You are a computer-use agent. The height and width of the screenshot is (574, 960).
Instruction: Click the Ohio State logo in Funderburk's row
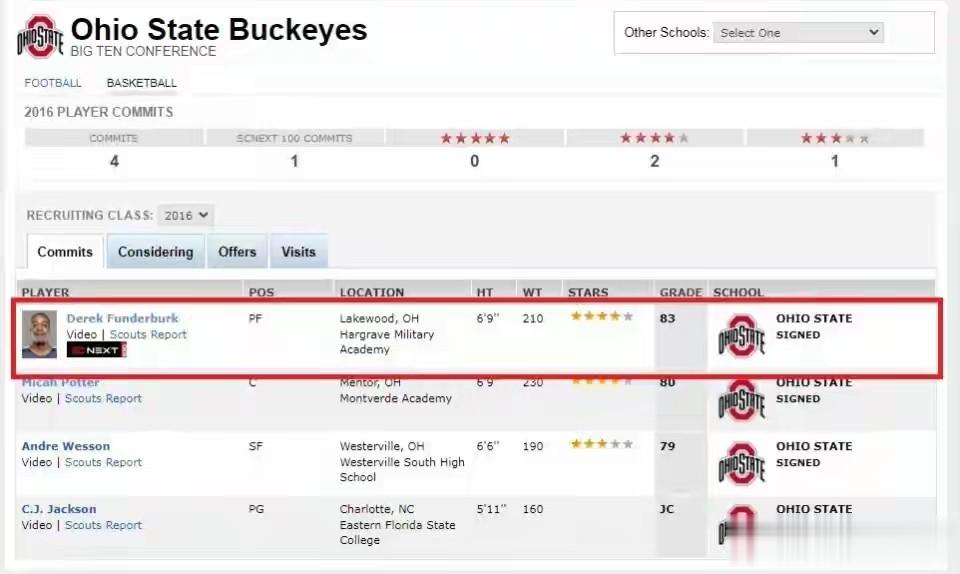741,335
